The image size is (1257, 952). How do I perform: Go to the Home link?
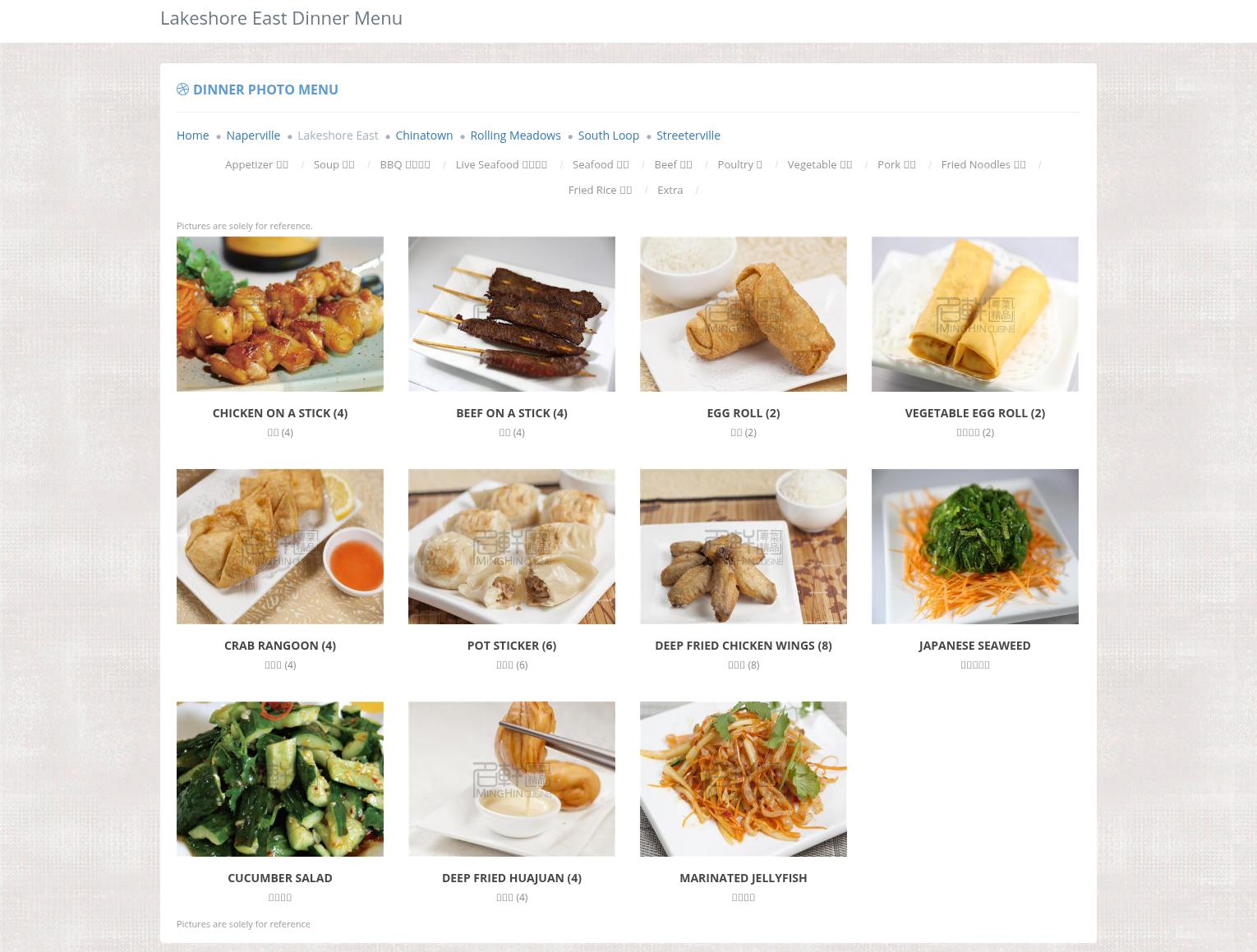click(x=193, y=136)
